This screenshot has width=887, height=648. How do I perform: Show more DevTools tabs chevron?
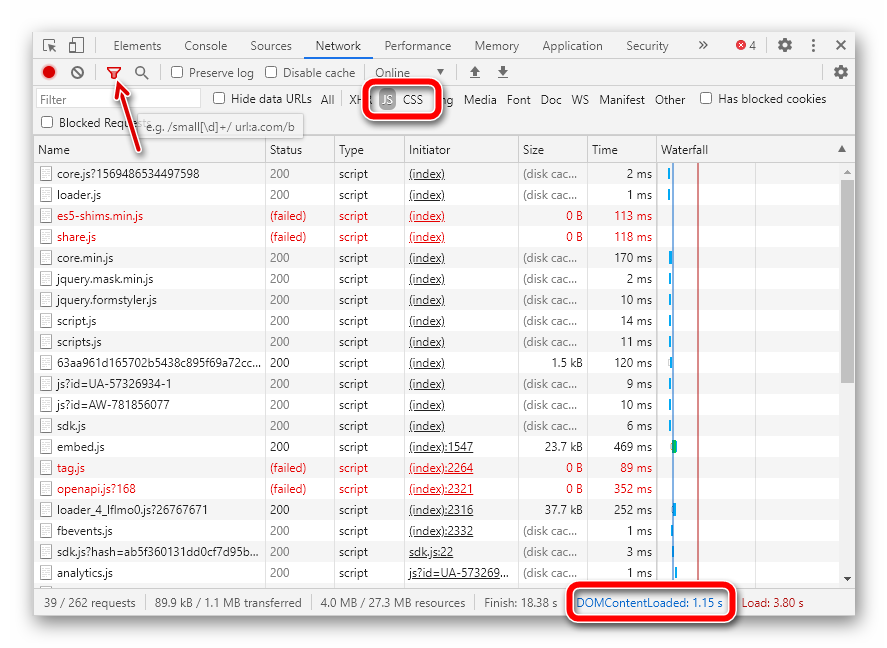tap(703, 45)
